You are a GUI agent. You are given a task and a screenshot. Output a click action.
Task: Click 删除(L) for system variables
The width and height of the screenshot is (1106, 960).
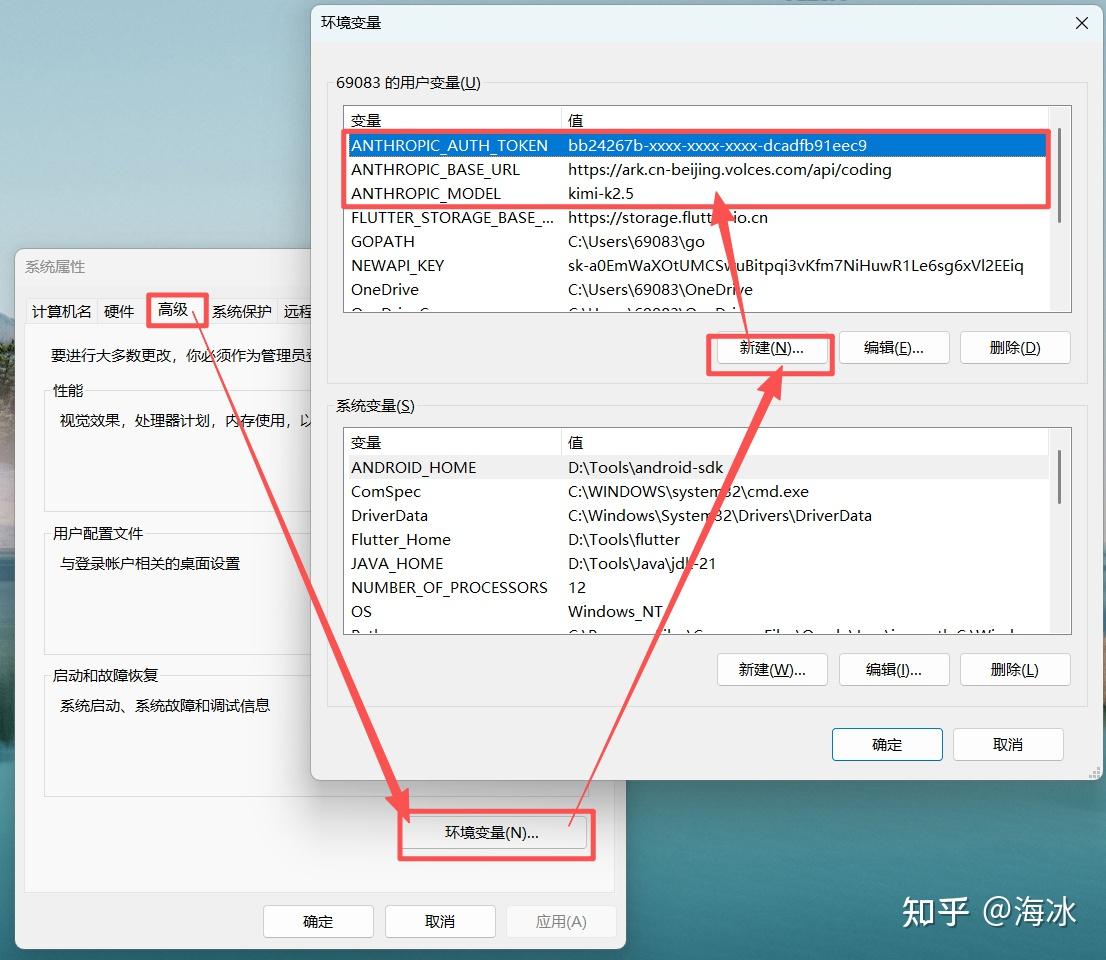(x=1015, y=669)
